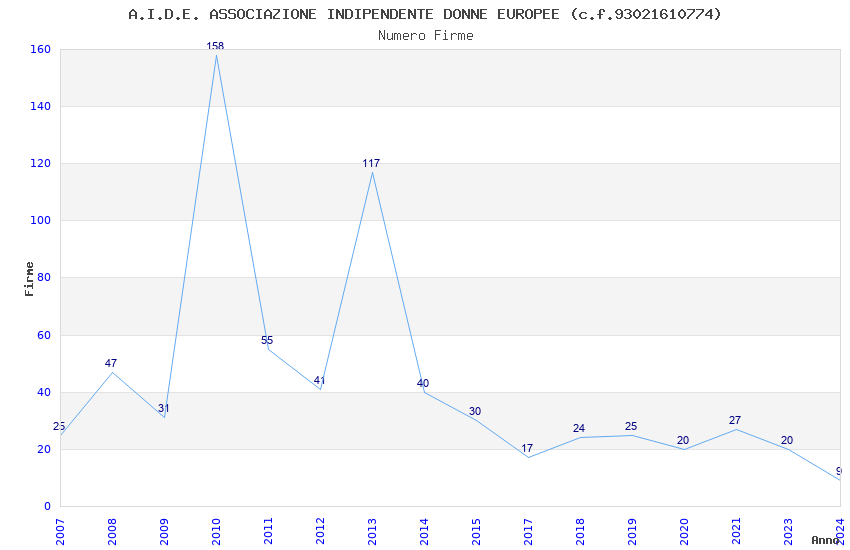850x550 pixels.
Task: Click the x-axis year label 2019
Action: (633, 532)
